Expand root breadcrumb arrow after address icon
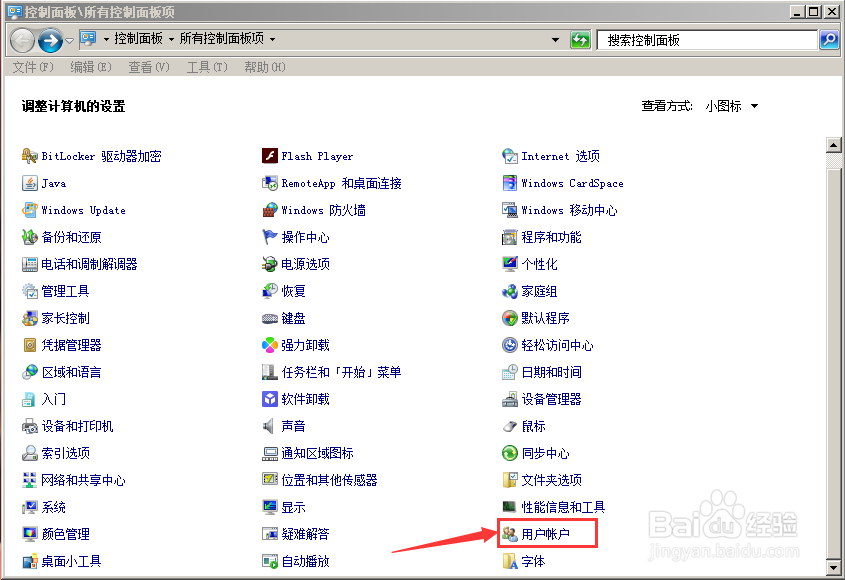This screenshot has width=845, height=580. tap(106, 39)
